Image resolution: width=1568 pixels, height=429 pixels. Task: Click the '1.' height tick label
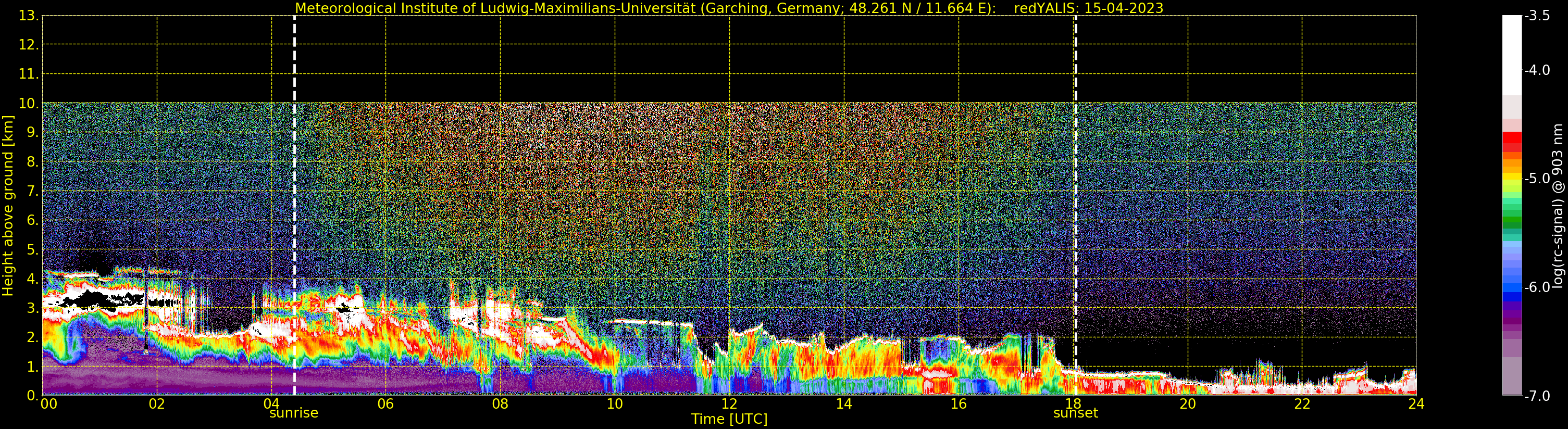(x=32, y=367)
